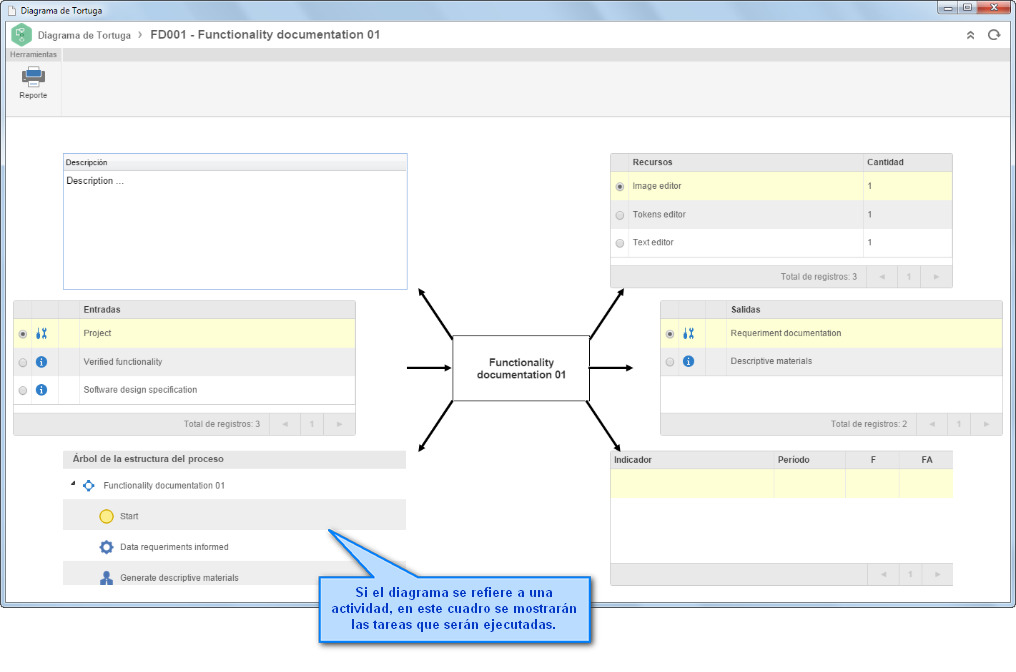The width and height of the screenshot is (1016, 672).
Task: Click the Recursos column header
Action: coord(746,162)
